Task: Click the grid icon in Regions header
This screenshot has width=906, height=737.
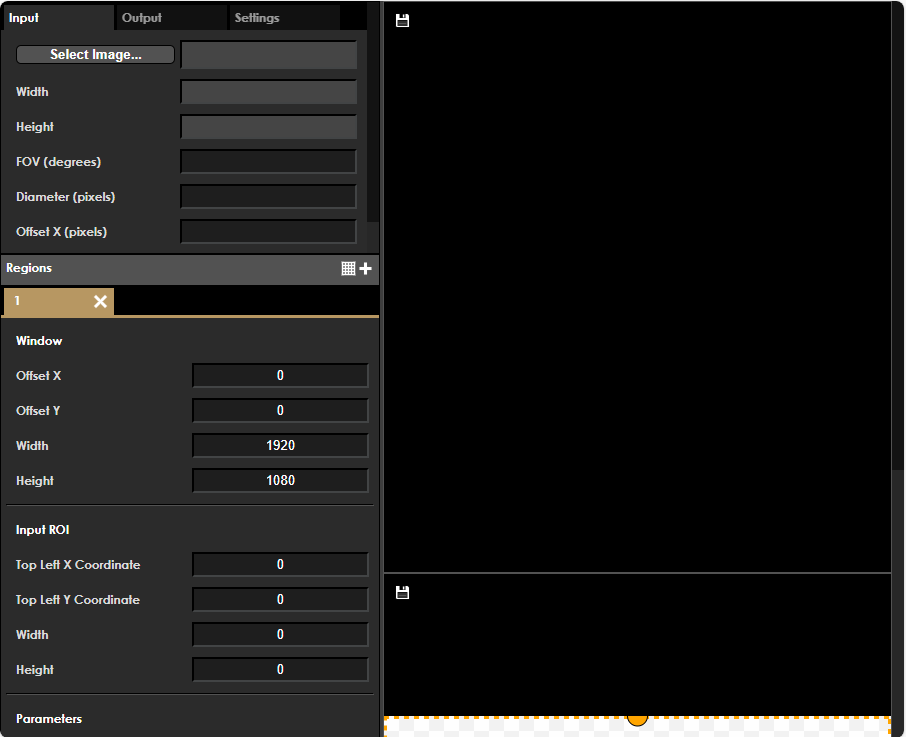Action: pyautogui.click(x=348, y=268)
